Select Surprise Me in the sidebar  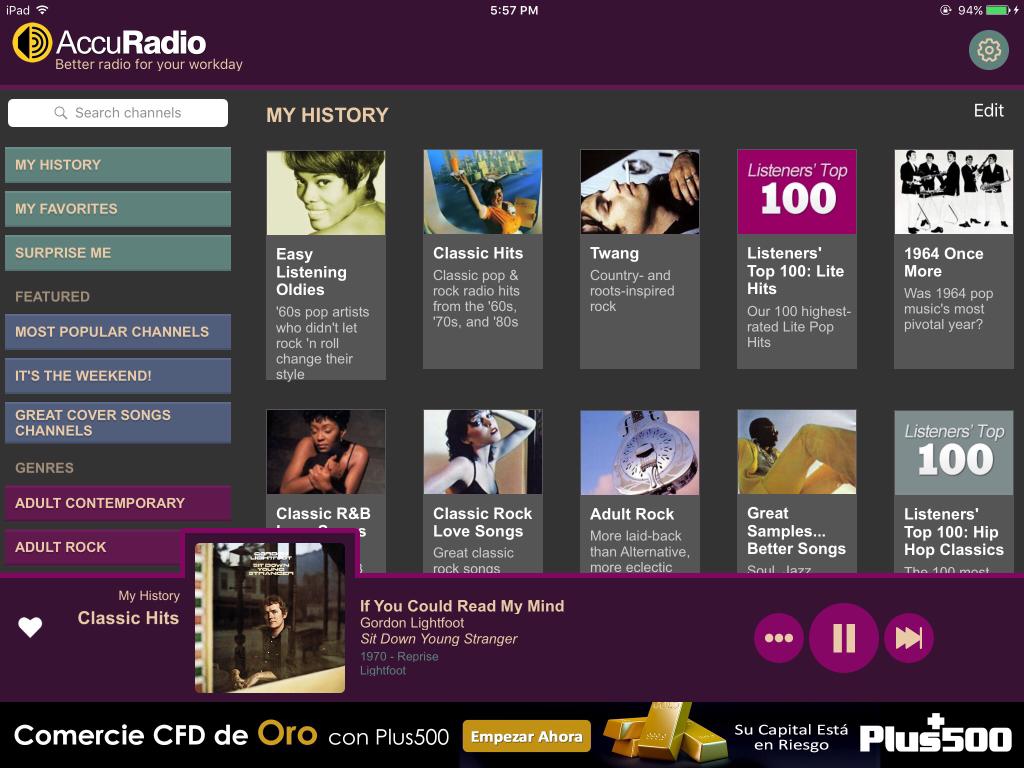pos(118,253)
